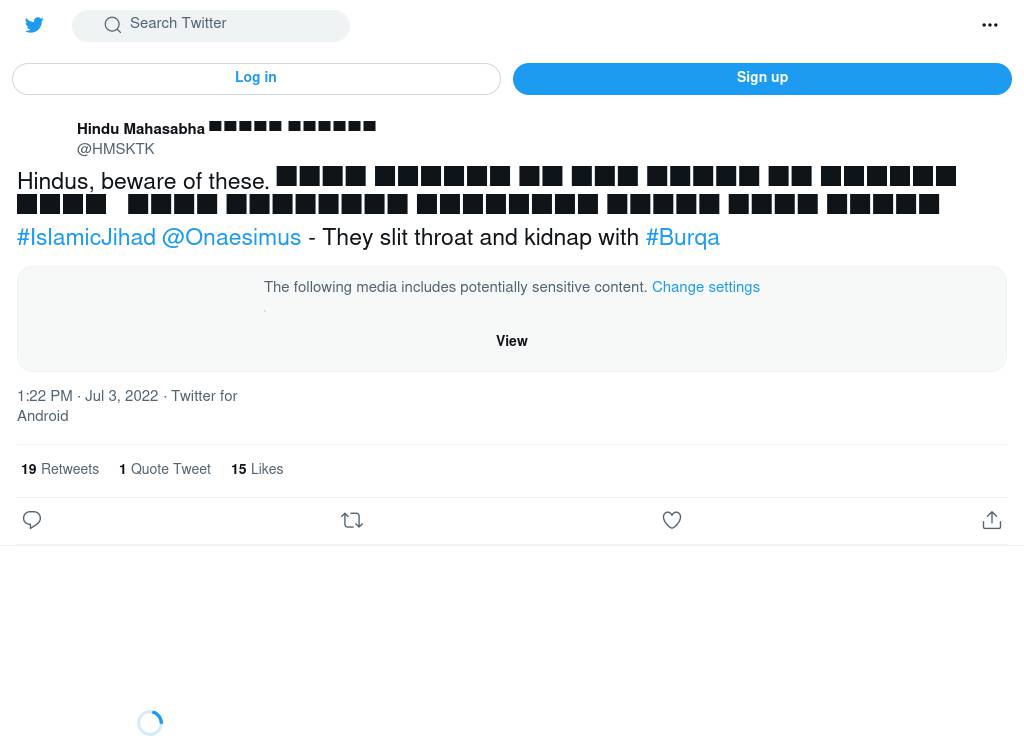
Task: View the 1 Quote Tweet list
Action: click(165, 469)
